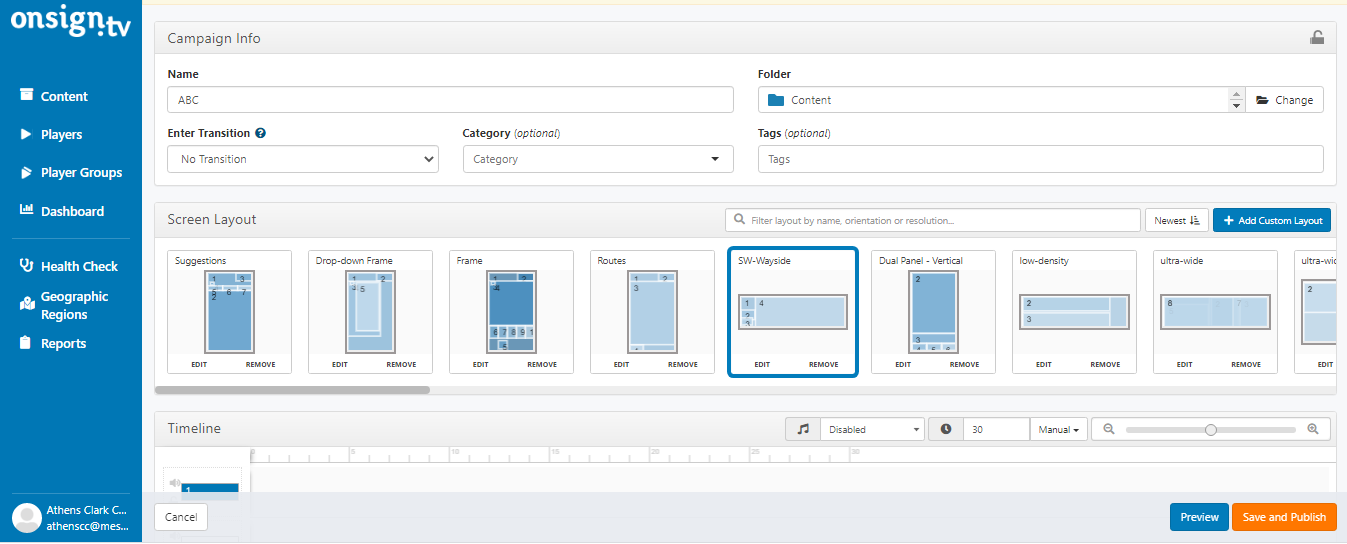Image resolution: width=1347 pixels, height=544 pixels.
Task: Open Geographic Regions page
Action: [x=74, y=305]
